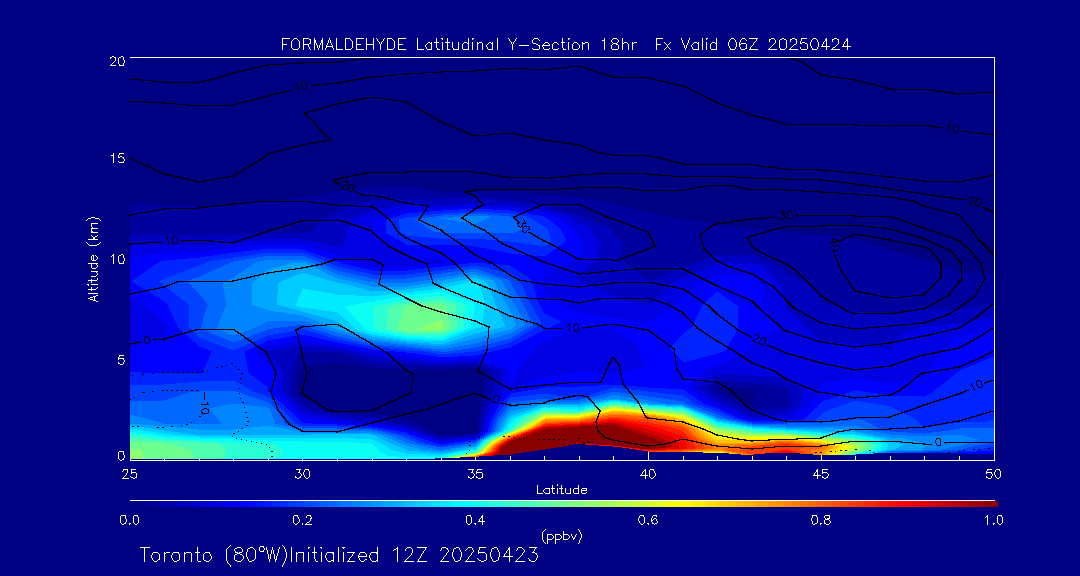Click altitude tick label 15
This screenshot has height=576, width=1080.
117,158
